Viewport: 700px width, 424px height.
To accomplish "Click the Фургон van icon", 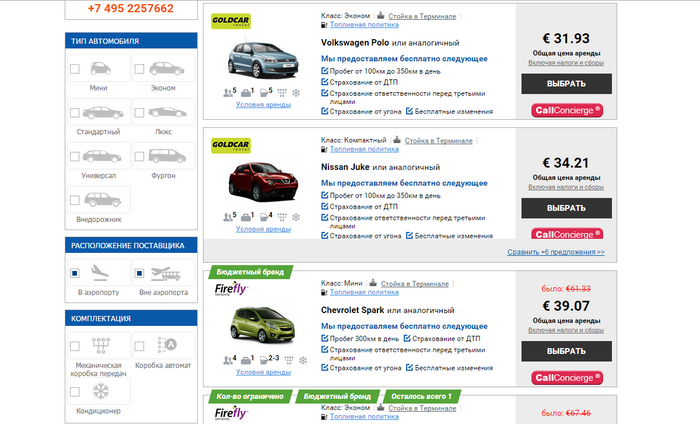I will pos(167,156).
